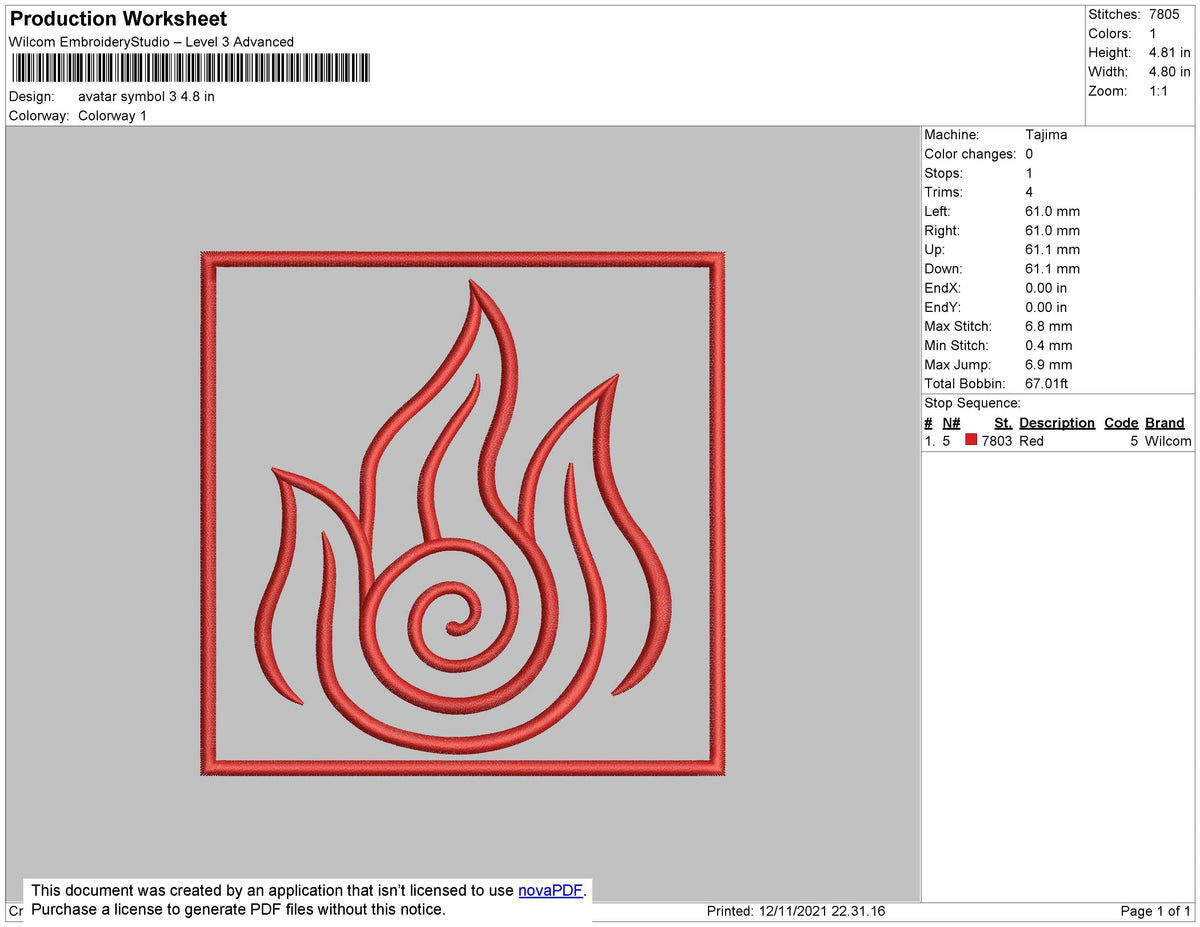Select the Max Jump value 6.9 mm

[1048, 364]
